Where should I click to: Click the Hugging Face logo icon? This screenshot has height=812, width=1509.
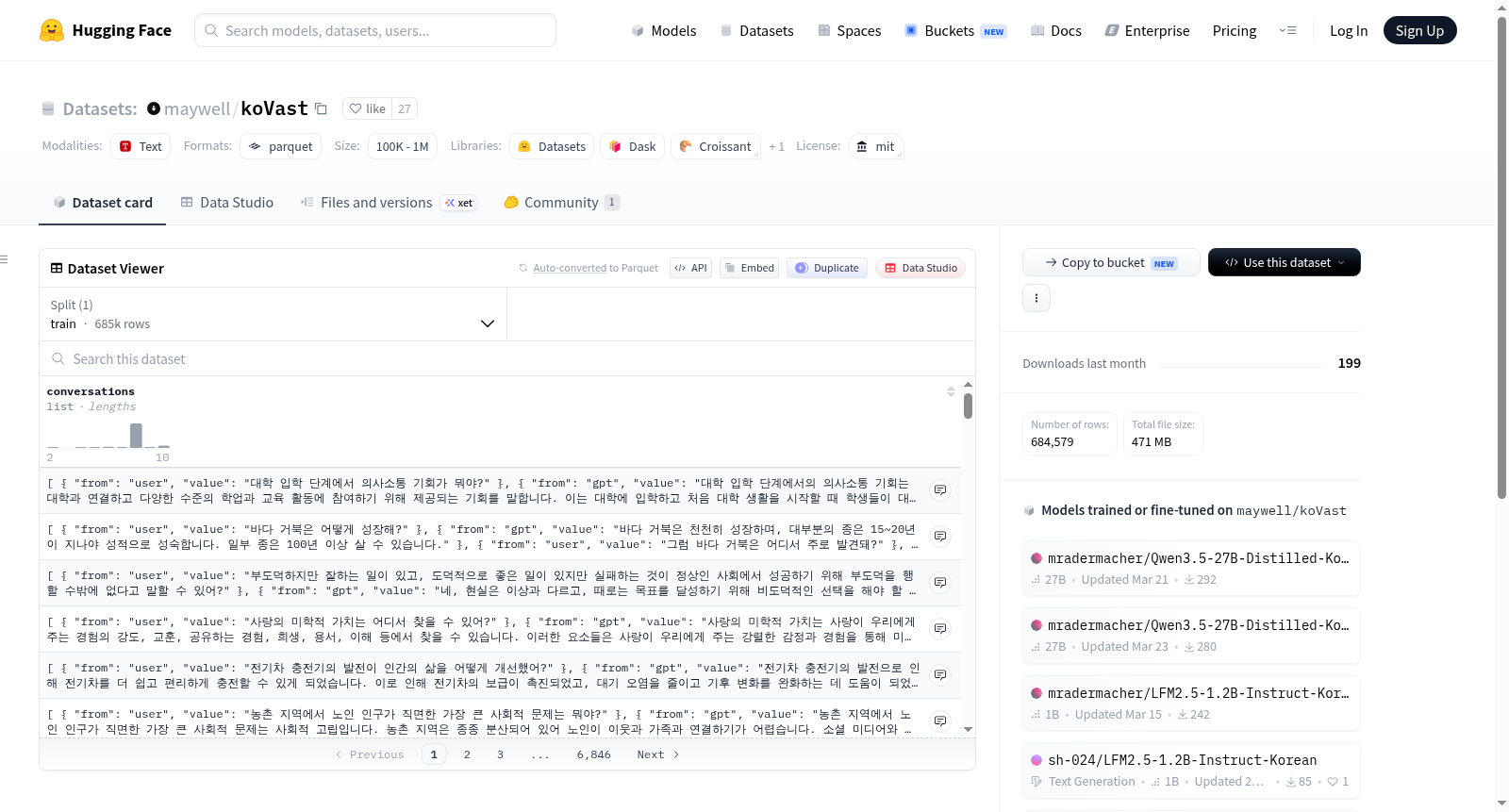52,30
